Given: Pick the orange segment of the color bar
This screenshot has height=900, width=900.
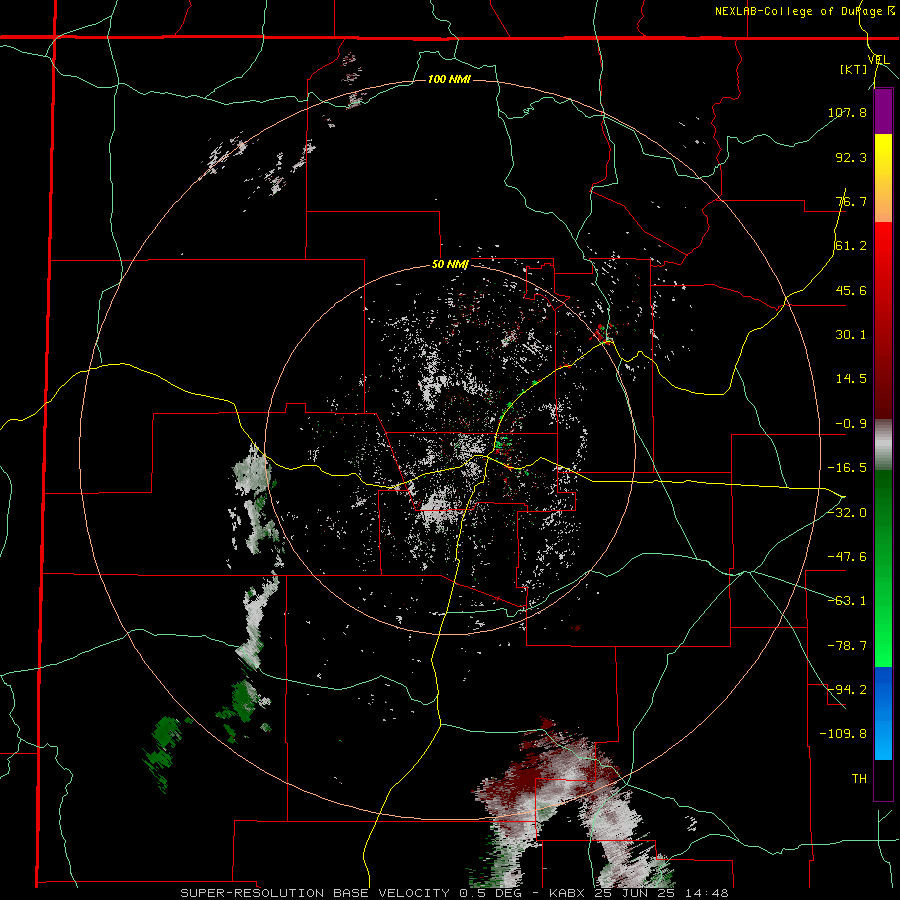Looking at the screenshot, I should tap(883, 200).
